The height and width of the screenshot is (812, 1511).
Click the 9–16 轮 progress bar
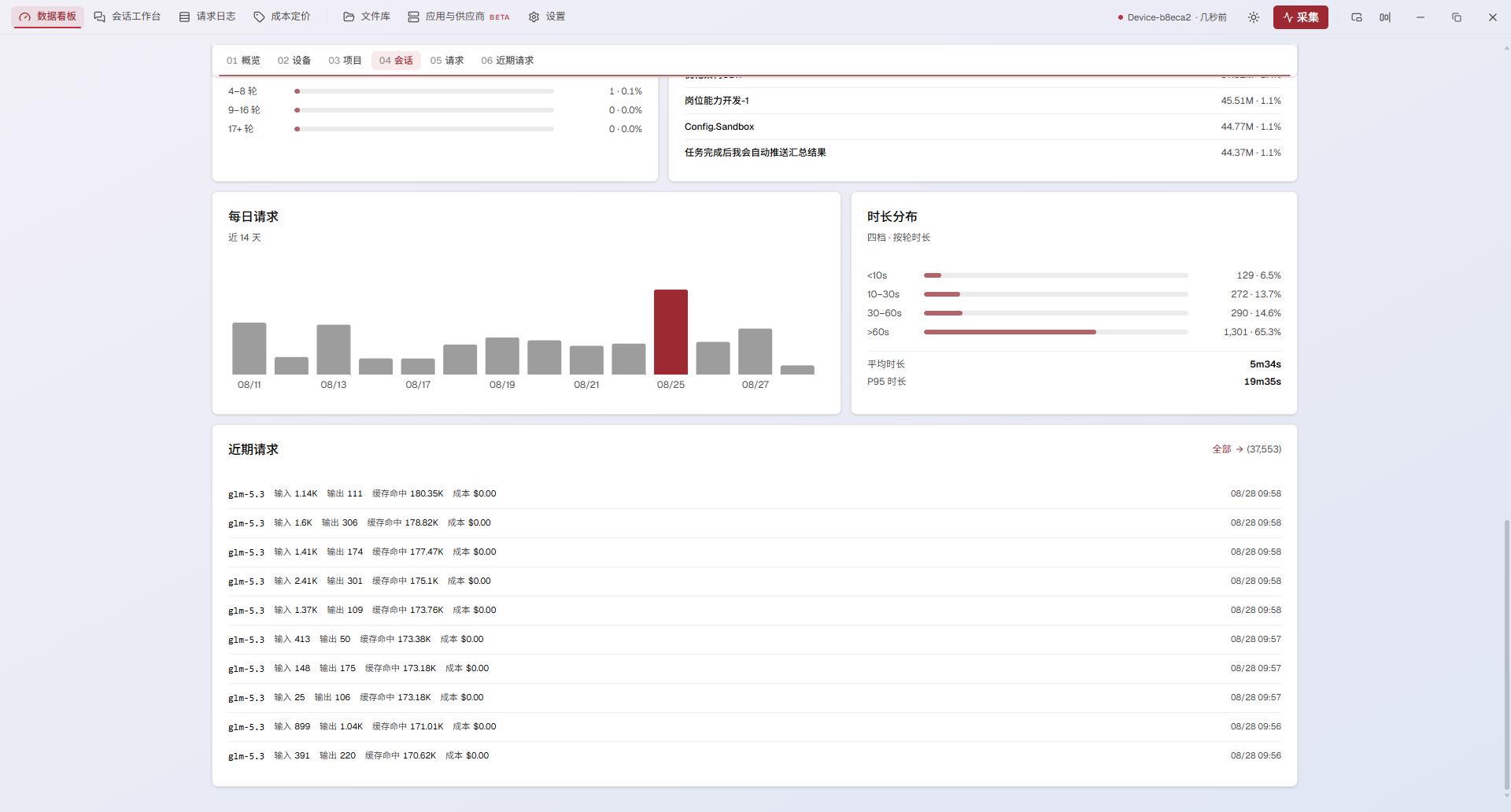[424, 110]
